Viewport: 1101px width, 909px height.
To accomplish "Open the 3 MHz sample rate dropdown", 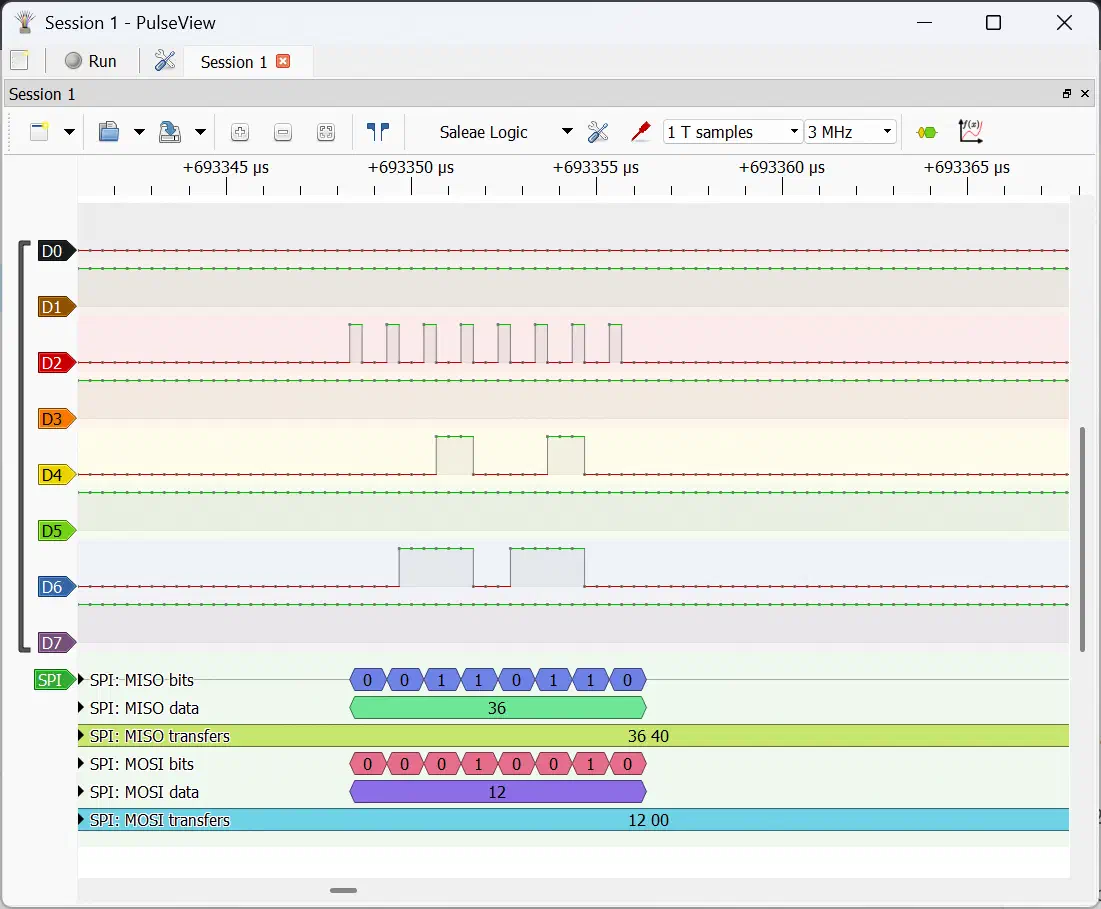I will click(850, 132).
